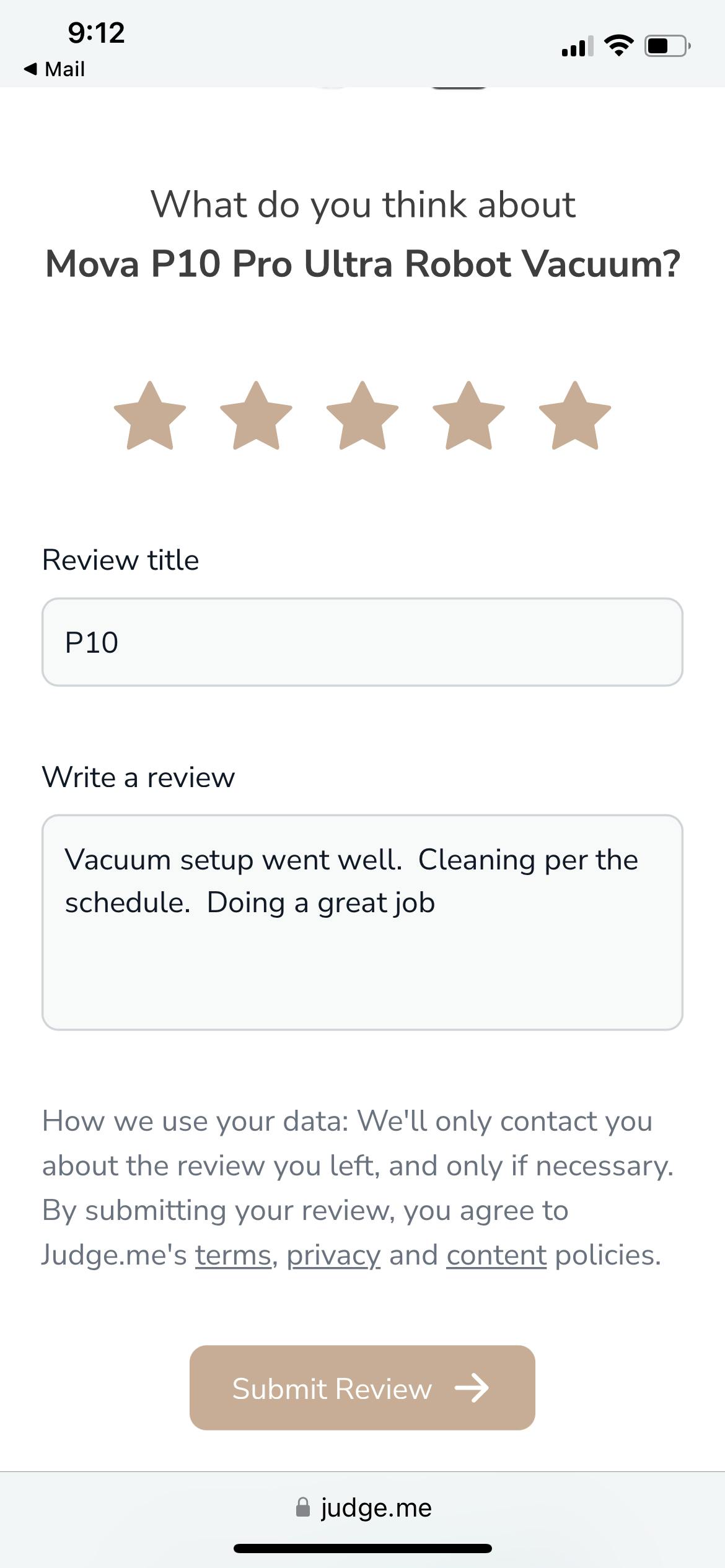Open Judge.me terms link
Screen dimensions: 725x1568
[x=233, y=1256]
